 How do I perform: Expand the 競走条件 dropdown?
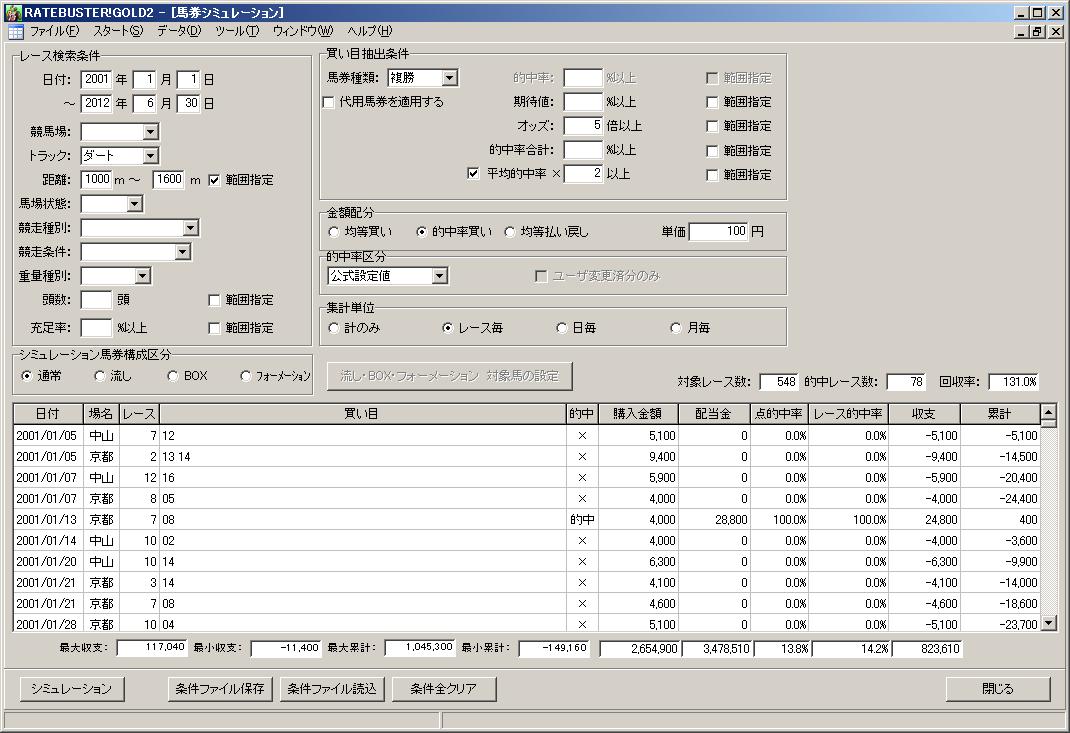click(182, 252)
